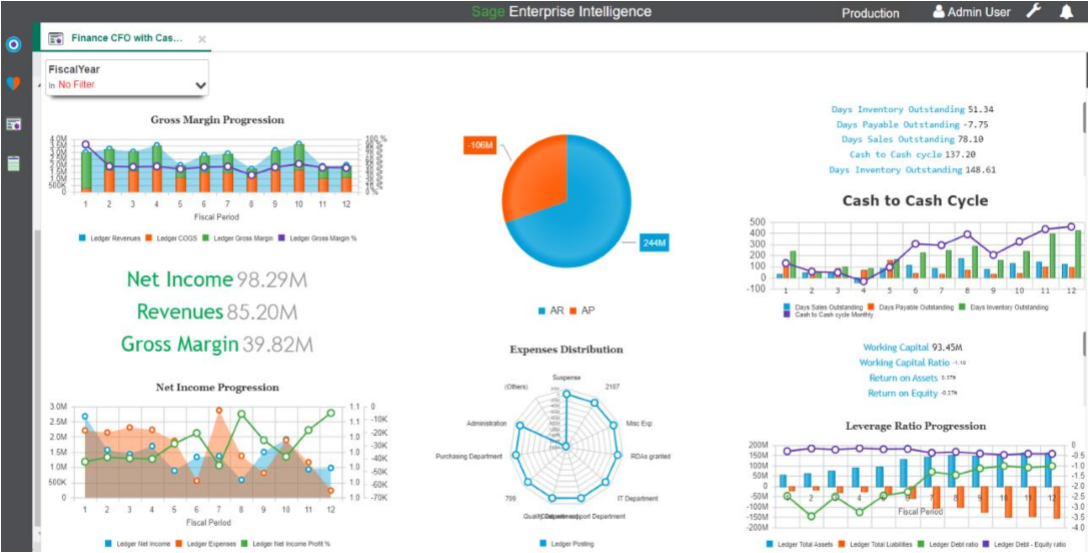Open the green report sheet sidebar icon
This screenshot has width=1088, height=553.
tap(13, 164)
